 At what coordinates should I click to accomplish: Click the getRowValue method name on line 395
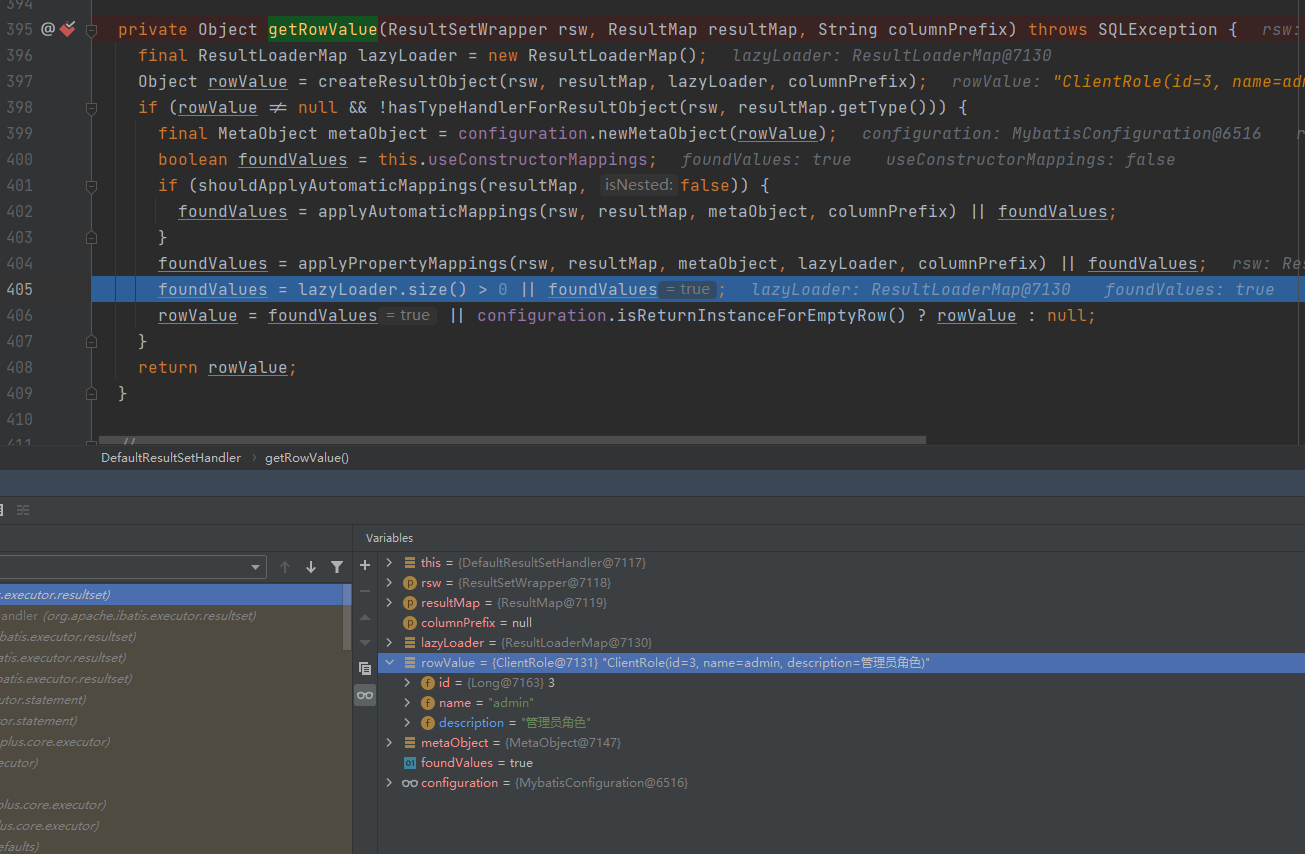323,29
